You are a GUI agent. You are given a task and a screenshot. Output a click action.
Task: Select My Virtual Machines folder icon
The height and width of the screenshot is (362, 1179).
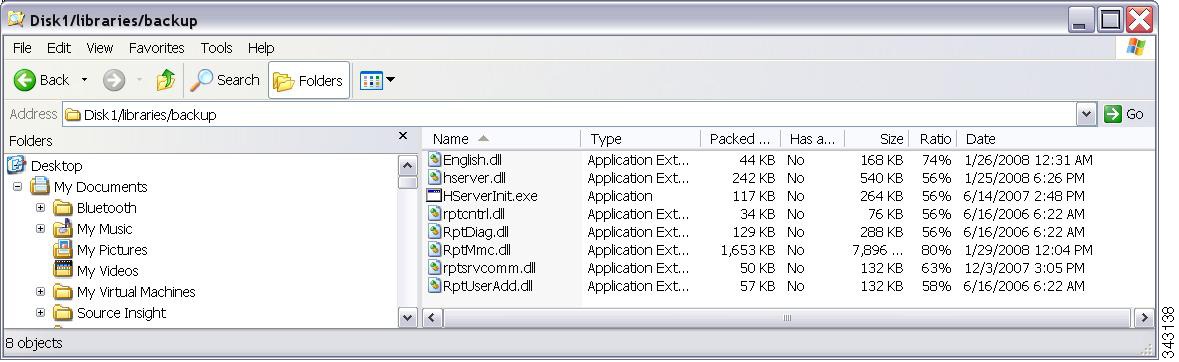click(62, 292)
